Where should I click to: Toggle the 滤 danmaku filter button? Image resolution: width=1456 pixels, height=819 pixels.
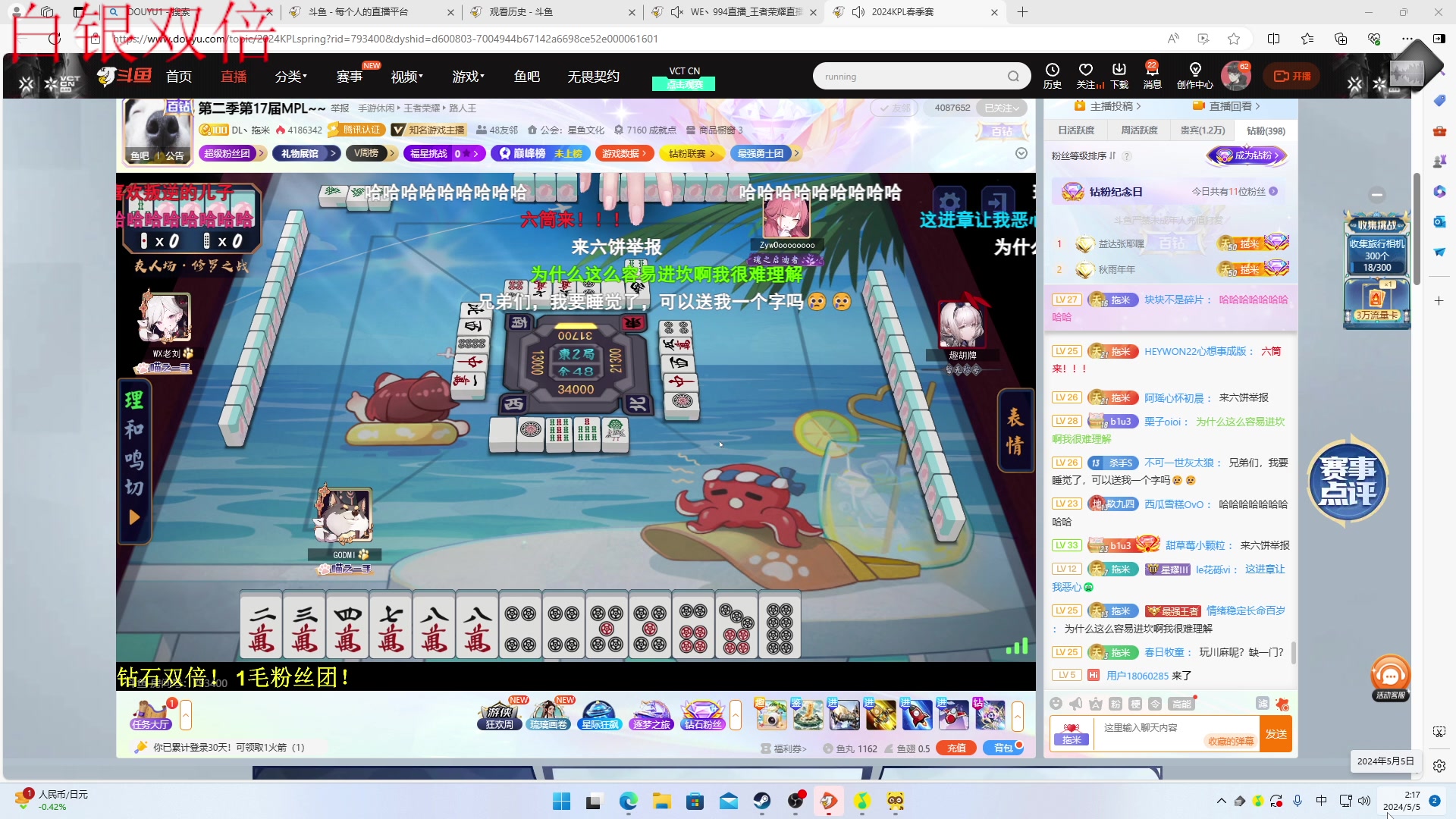click(x=1263, y=704)
